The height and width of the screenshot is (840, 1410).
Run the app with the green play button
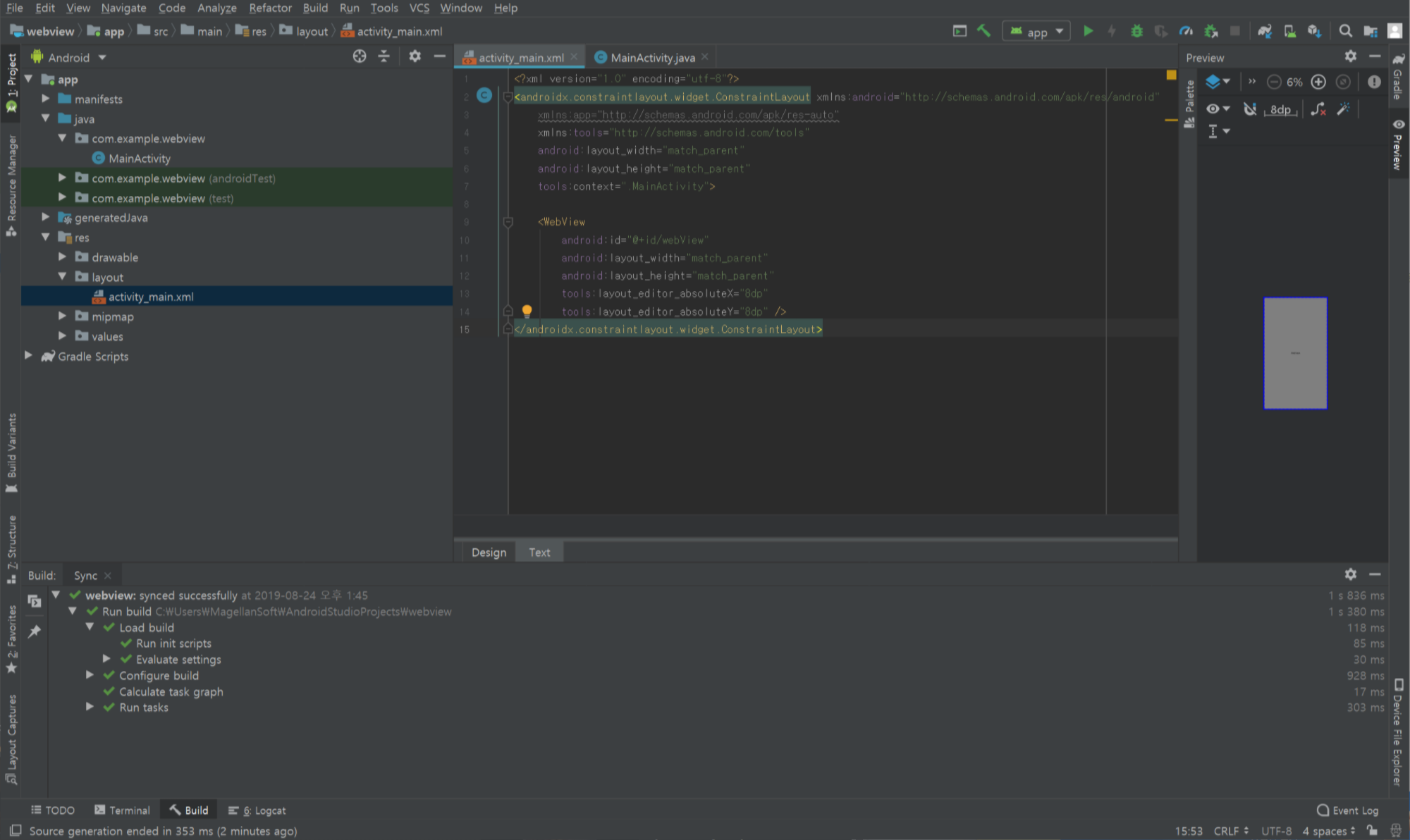pos(1088,31)
